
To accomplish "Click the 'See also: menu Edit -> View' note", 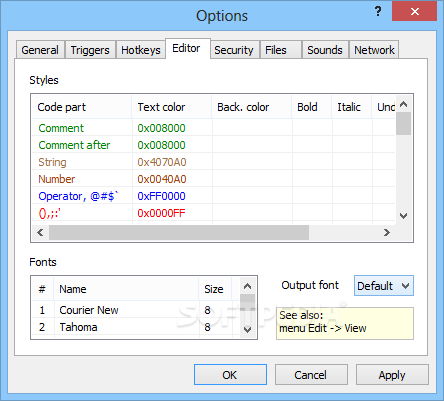I will click(345, 323).
